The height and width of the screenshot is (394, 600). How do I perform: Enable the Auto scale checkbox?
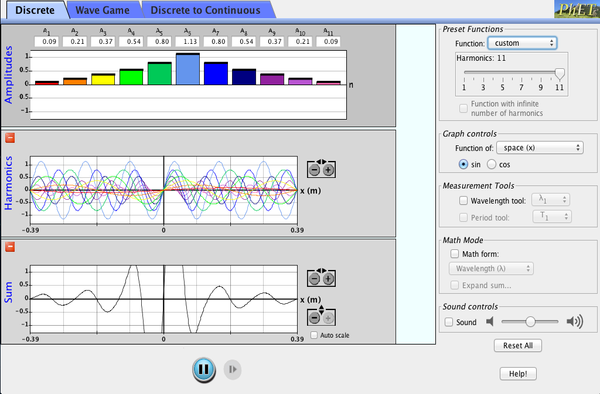point(314,335)
